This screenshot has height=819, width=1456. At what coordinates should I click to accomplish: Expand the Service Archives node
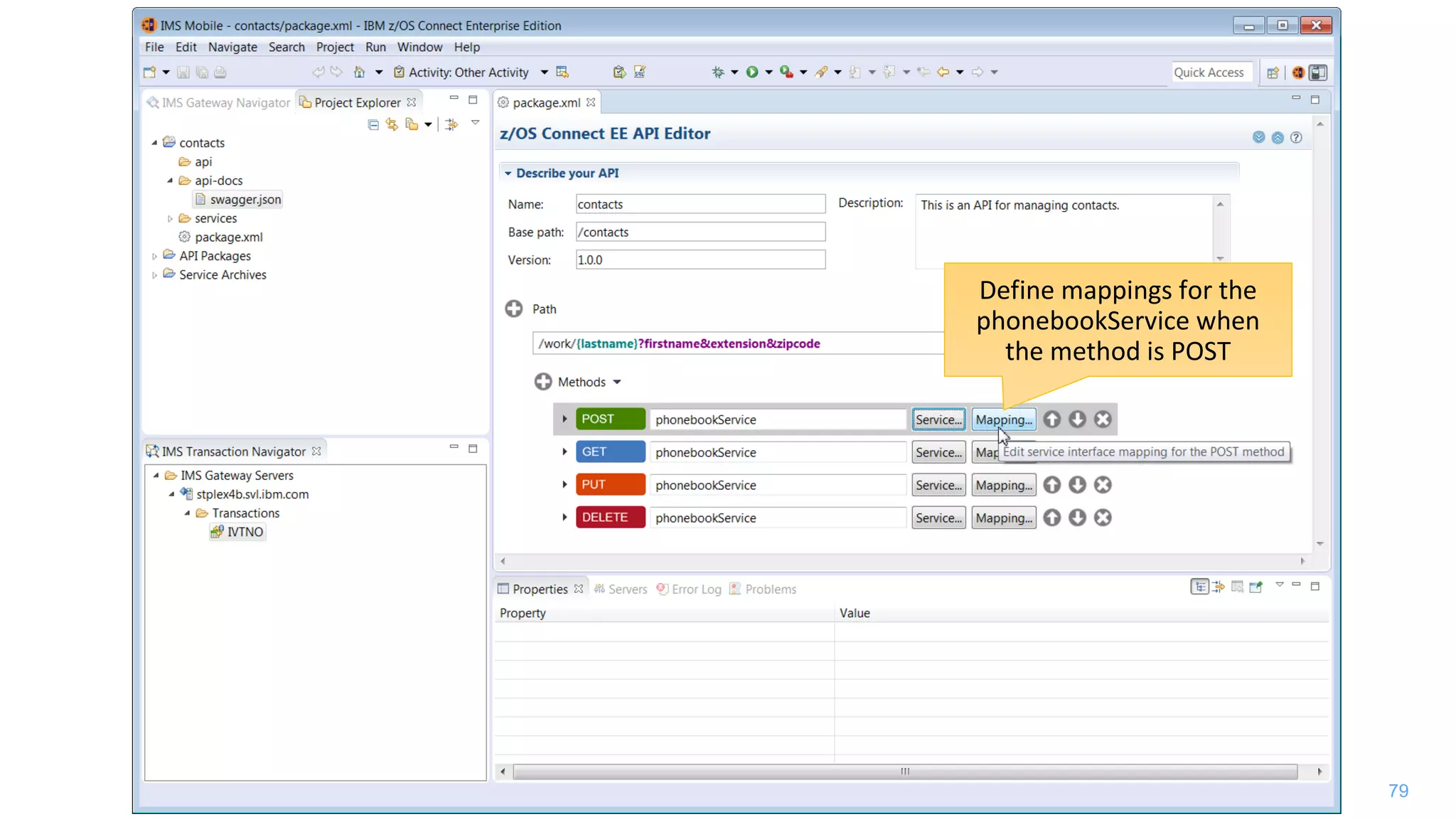tap(154, 275)
